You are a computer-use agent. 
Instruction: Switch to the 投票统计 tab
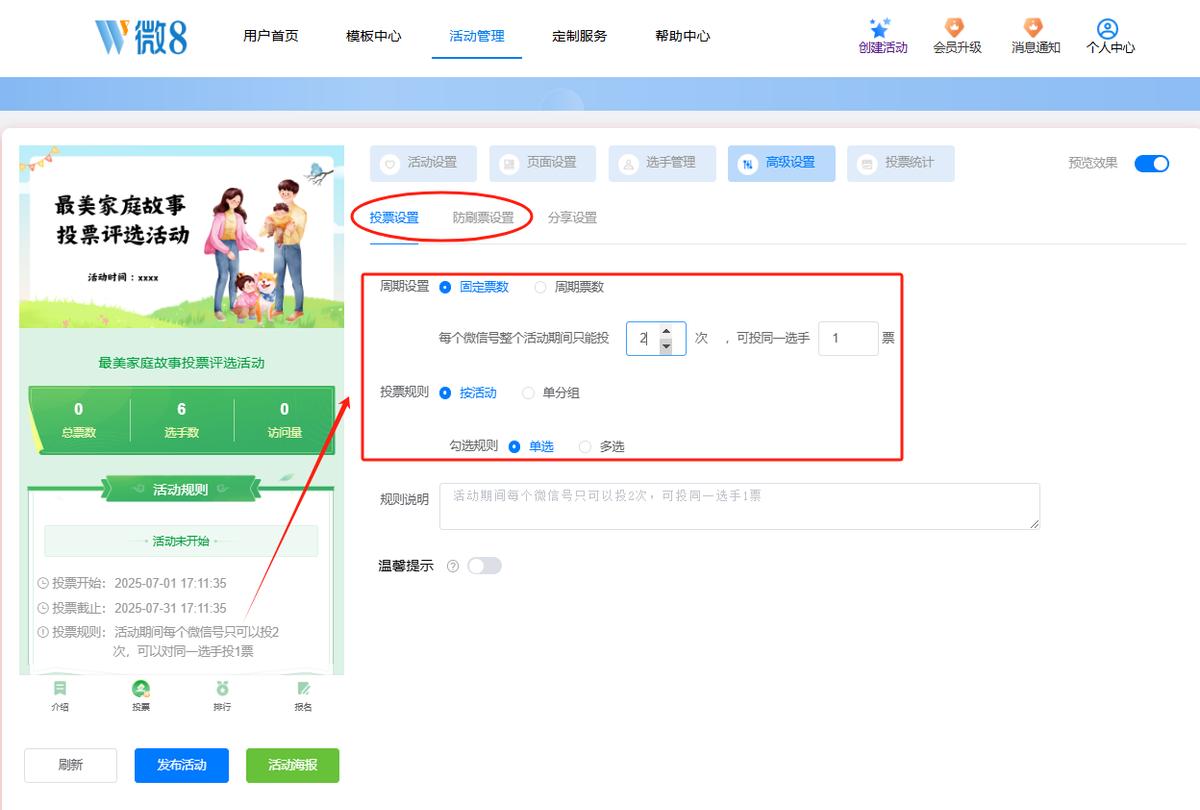tap(901, 163)
